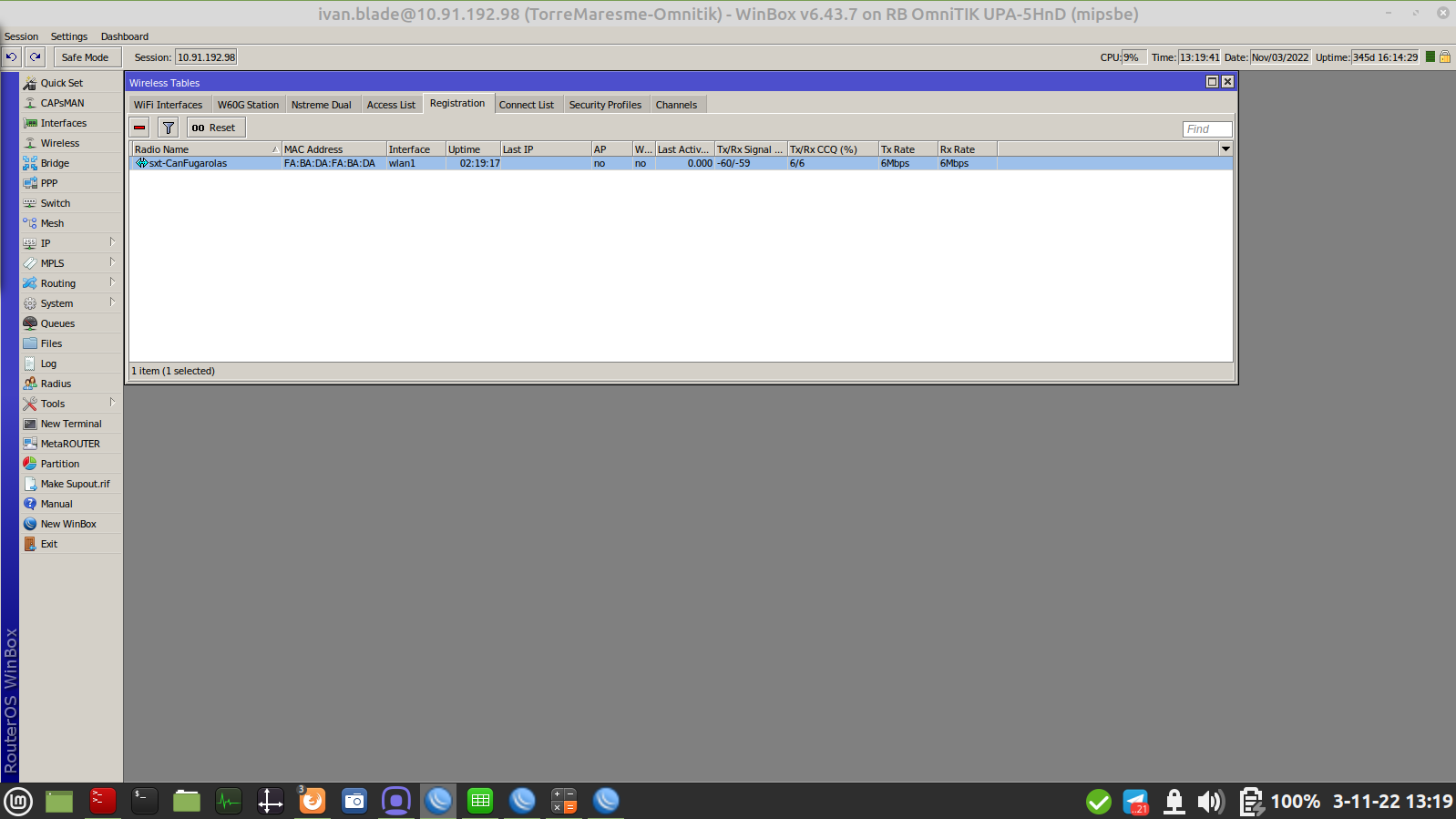This screenshot has height=819, width=1456.
Task: Click the padlock icon in status bar
Action: click(x=1444, y=56)
